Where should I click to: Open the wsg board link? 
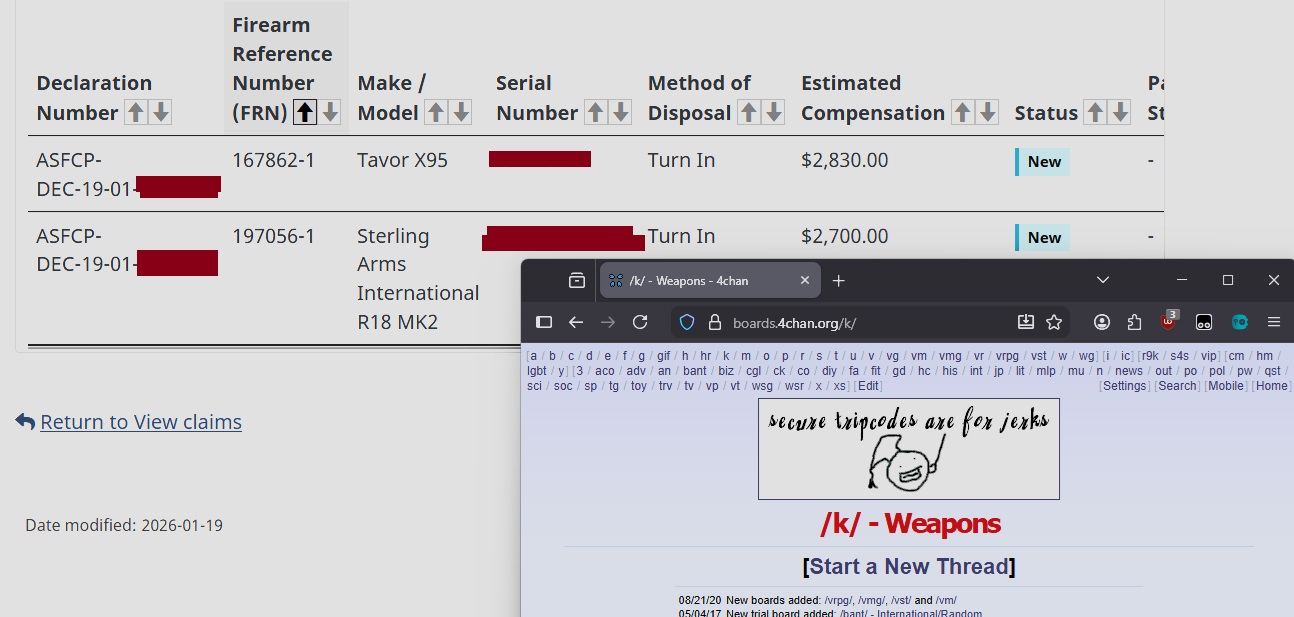(x=762, y=386)
